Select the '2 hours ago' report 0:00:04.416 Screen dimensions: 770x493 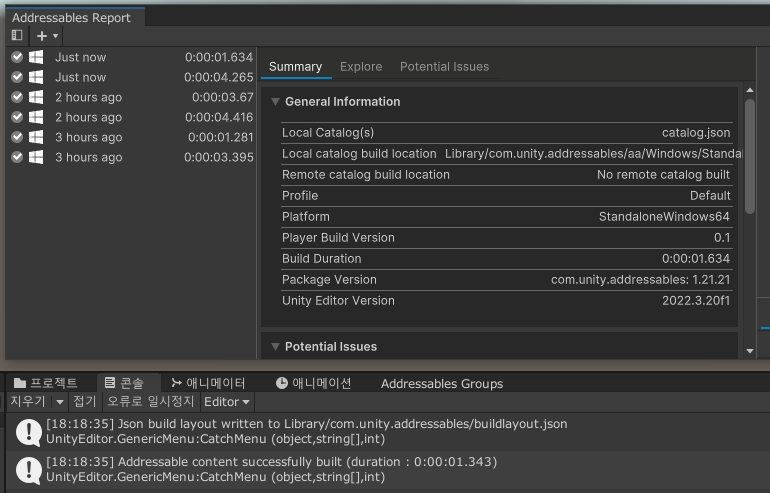132,117
